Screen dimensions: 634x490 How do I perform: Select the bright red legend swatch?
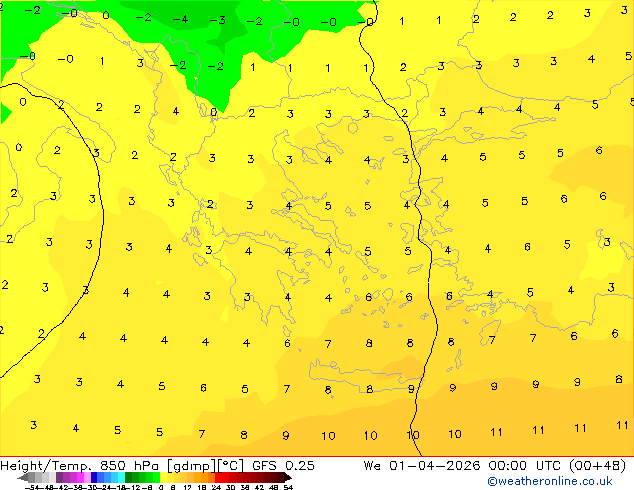click(218, 477)
